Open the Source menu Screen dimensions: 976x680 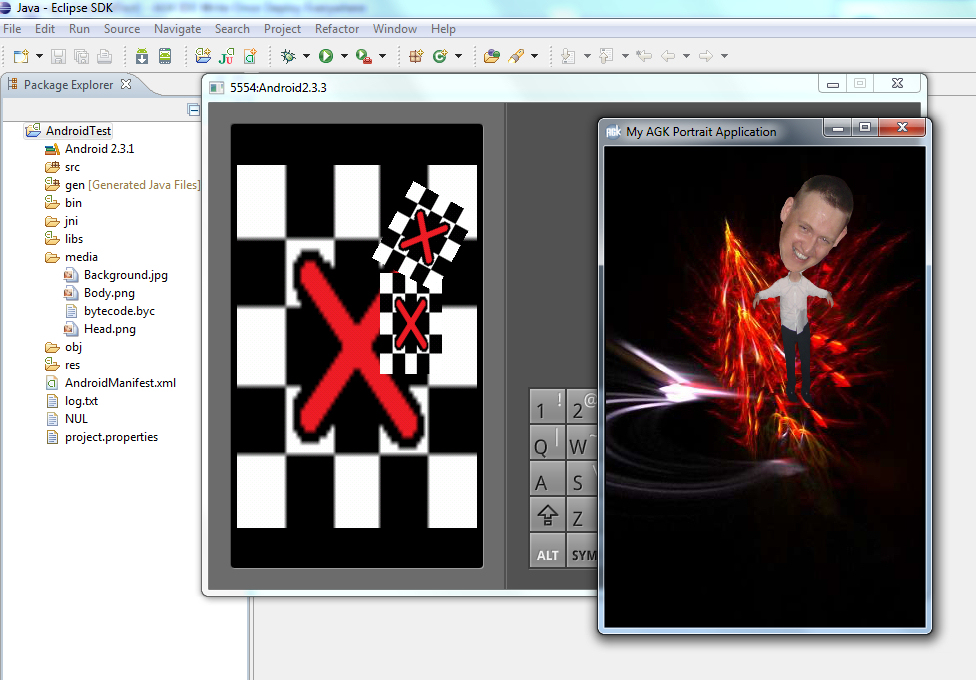point(122,29)
